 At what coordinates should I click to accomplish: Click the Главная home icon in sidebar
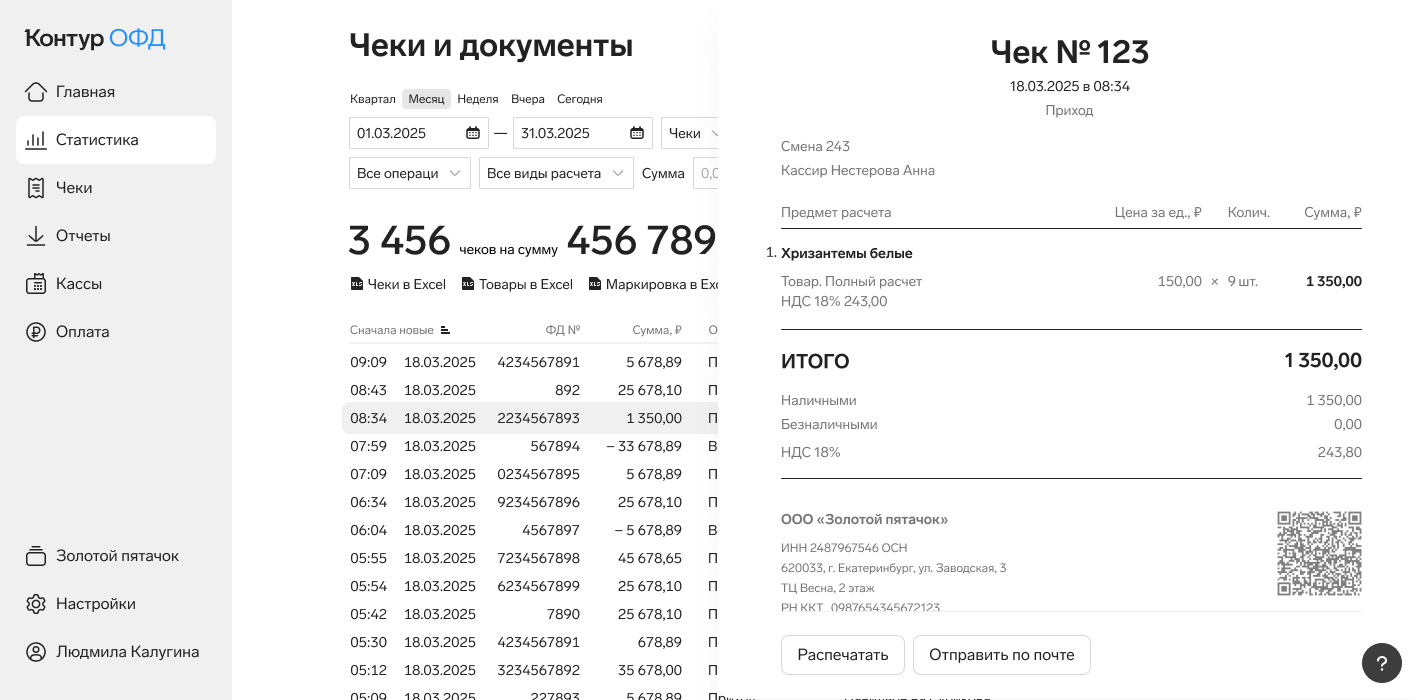point(36,92)
